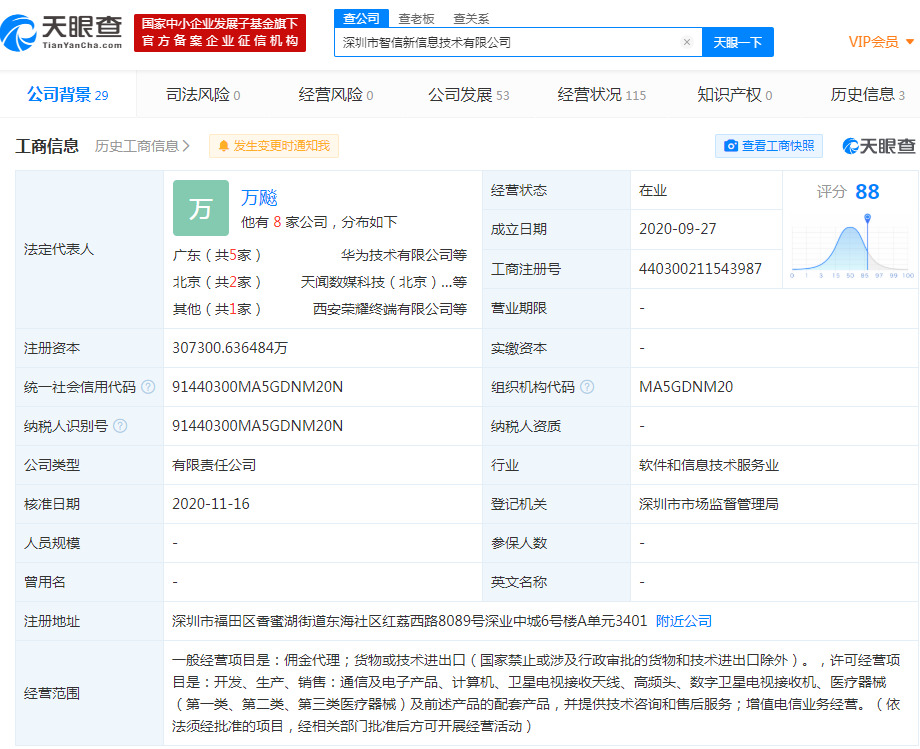Select organization code MA5GDNM20

686,387
